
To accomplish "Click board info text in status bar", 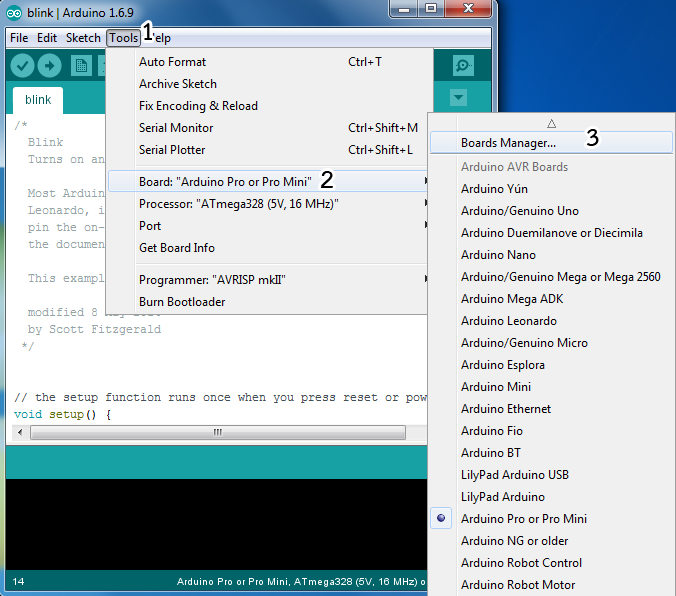I will click(x=301, y=581).
